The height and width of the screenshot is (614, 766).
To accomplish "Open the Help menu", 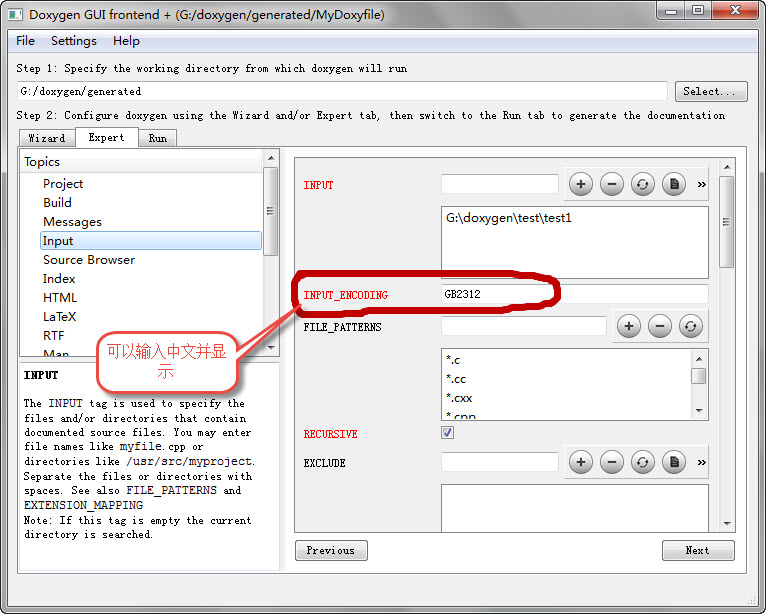I will (x=126, y=41).
